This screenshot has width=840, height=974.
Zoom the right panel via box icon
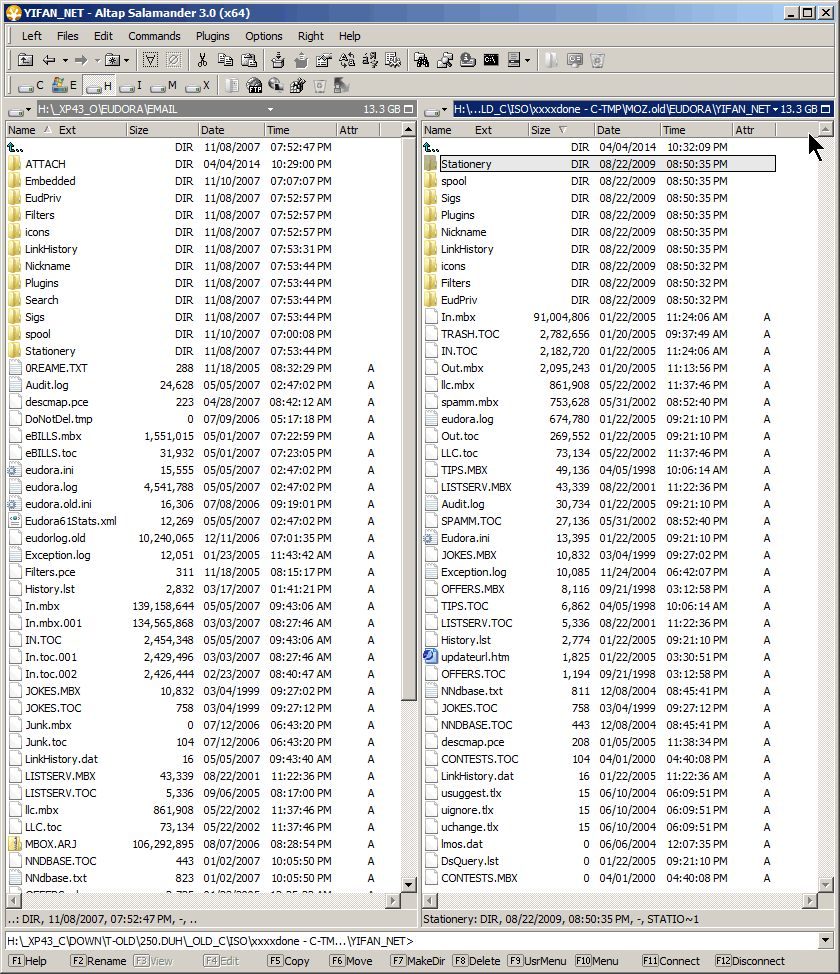point(825,109)
